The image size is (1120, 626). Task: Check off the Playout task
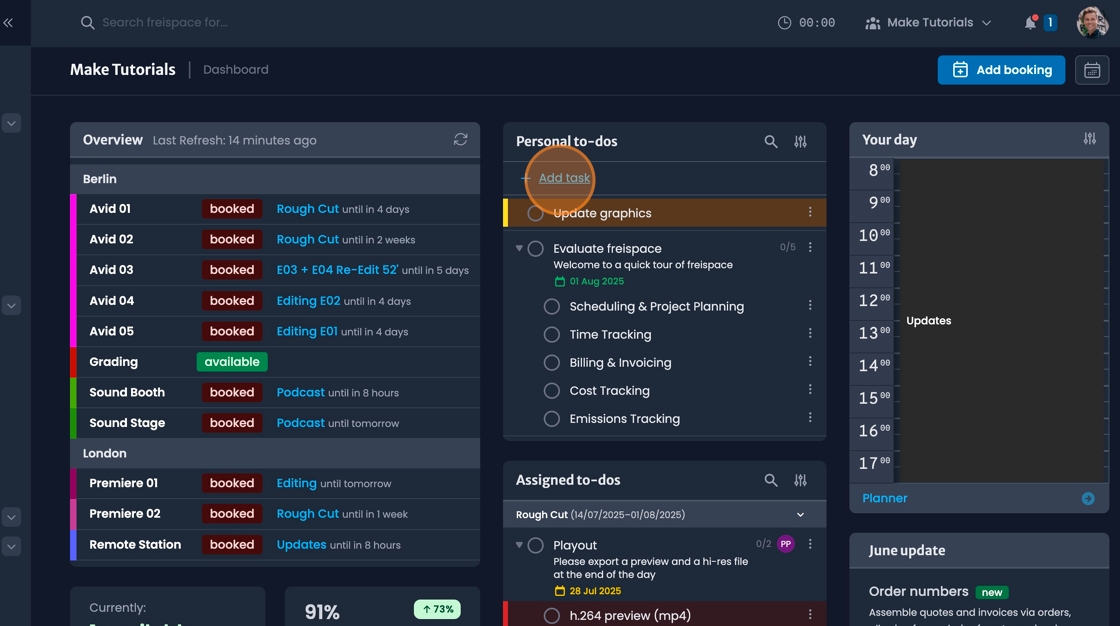[535, 544]
